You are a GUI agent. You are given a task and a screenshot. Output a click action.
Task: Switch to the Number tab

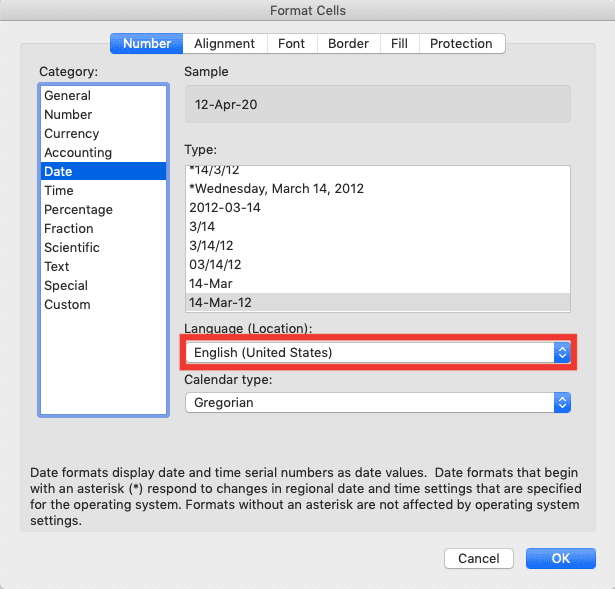(146, 44)
